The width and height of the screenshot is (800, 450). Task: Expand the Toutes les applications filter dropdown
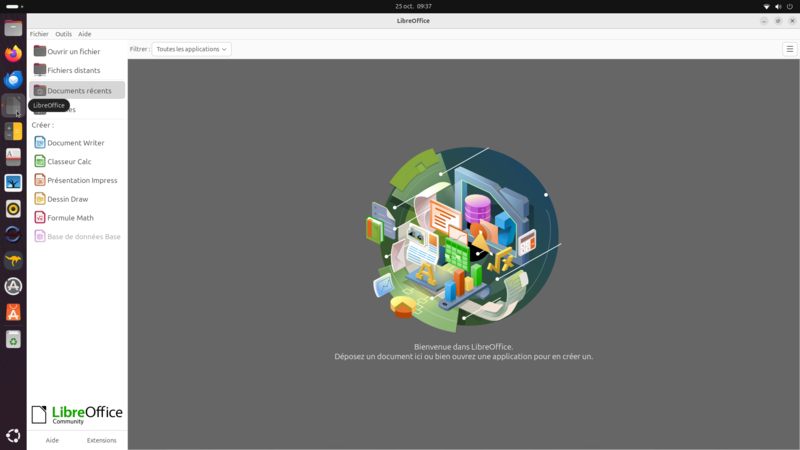click(x=191, y=49)
